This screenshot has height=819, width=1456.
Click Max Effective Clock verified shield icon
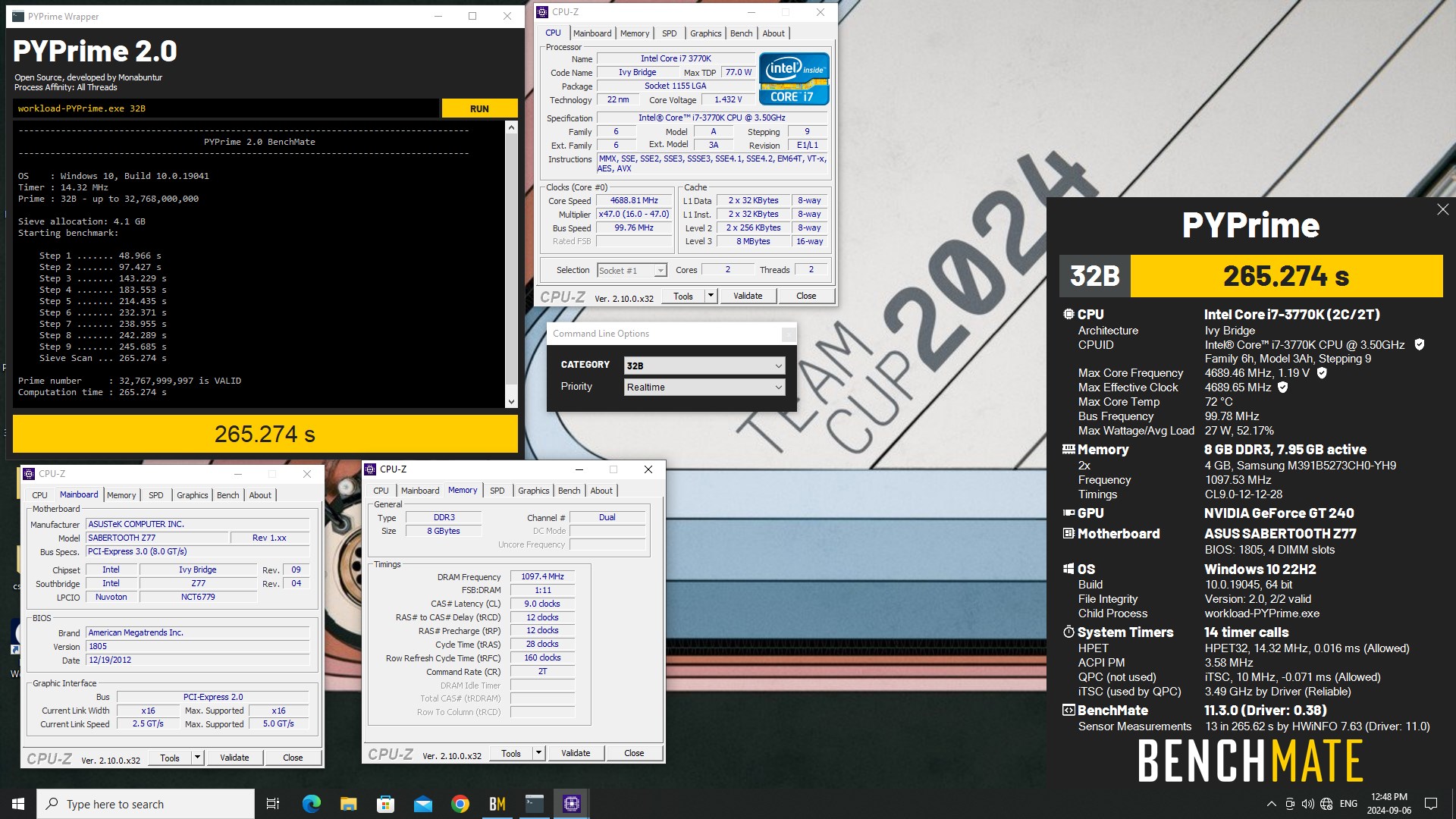1283,388
